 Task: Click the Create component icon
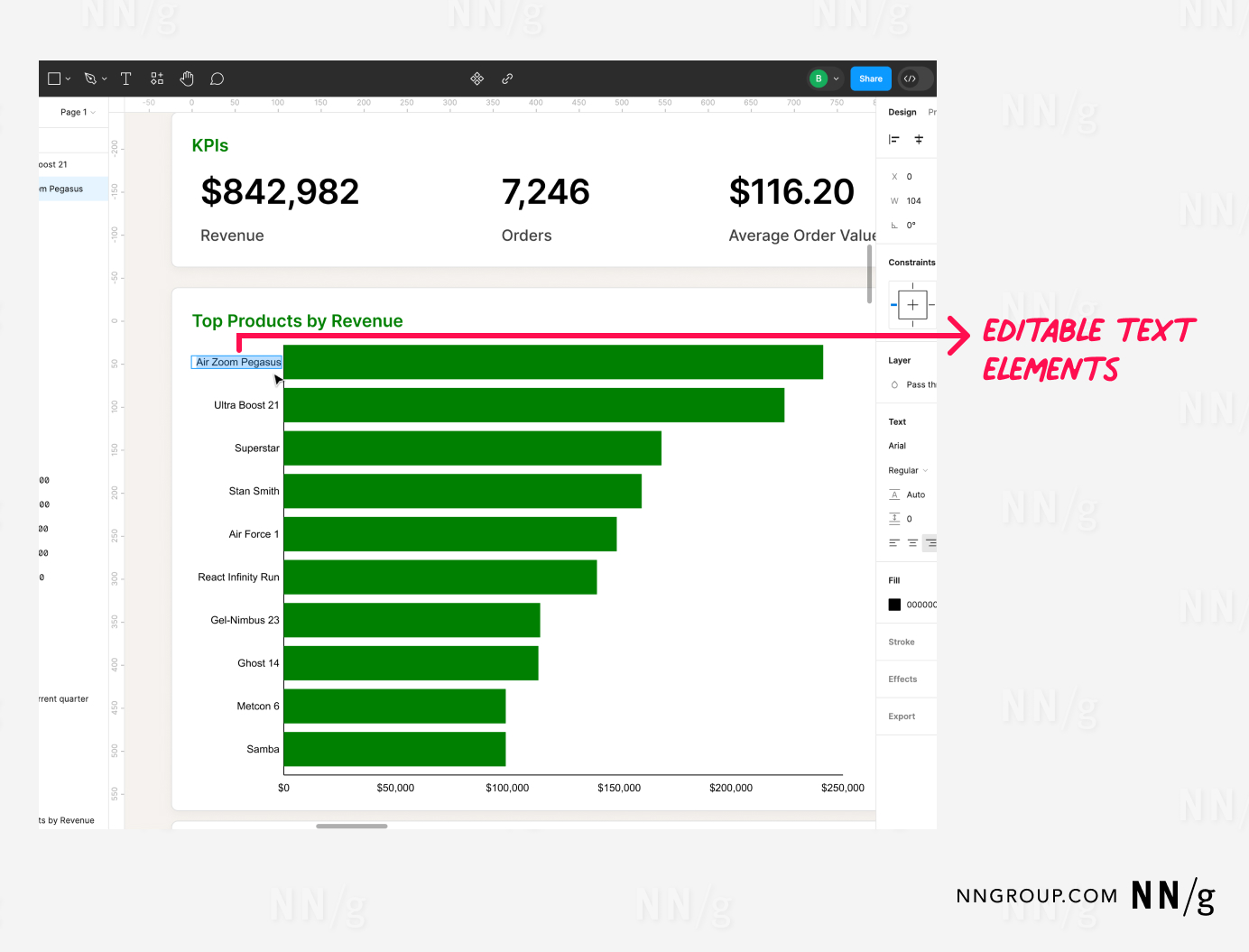click(x=477, y=79)
